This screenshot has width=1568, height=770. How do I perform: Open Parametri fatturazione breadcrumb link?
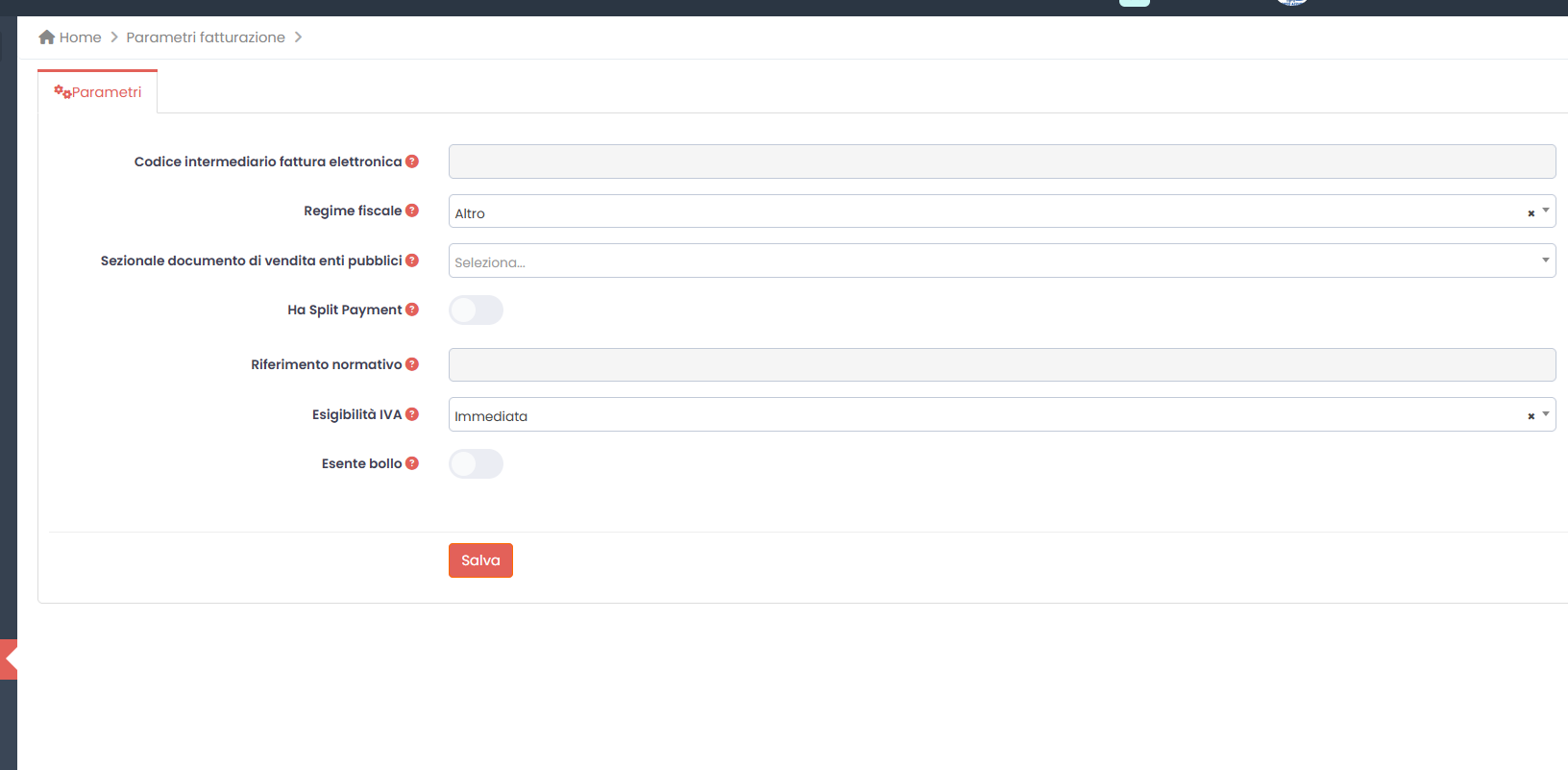[206, 37]
